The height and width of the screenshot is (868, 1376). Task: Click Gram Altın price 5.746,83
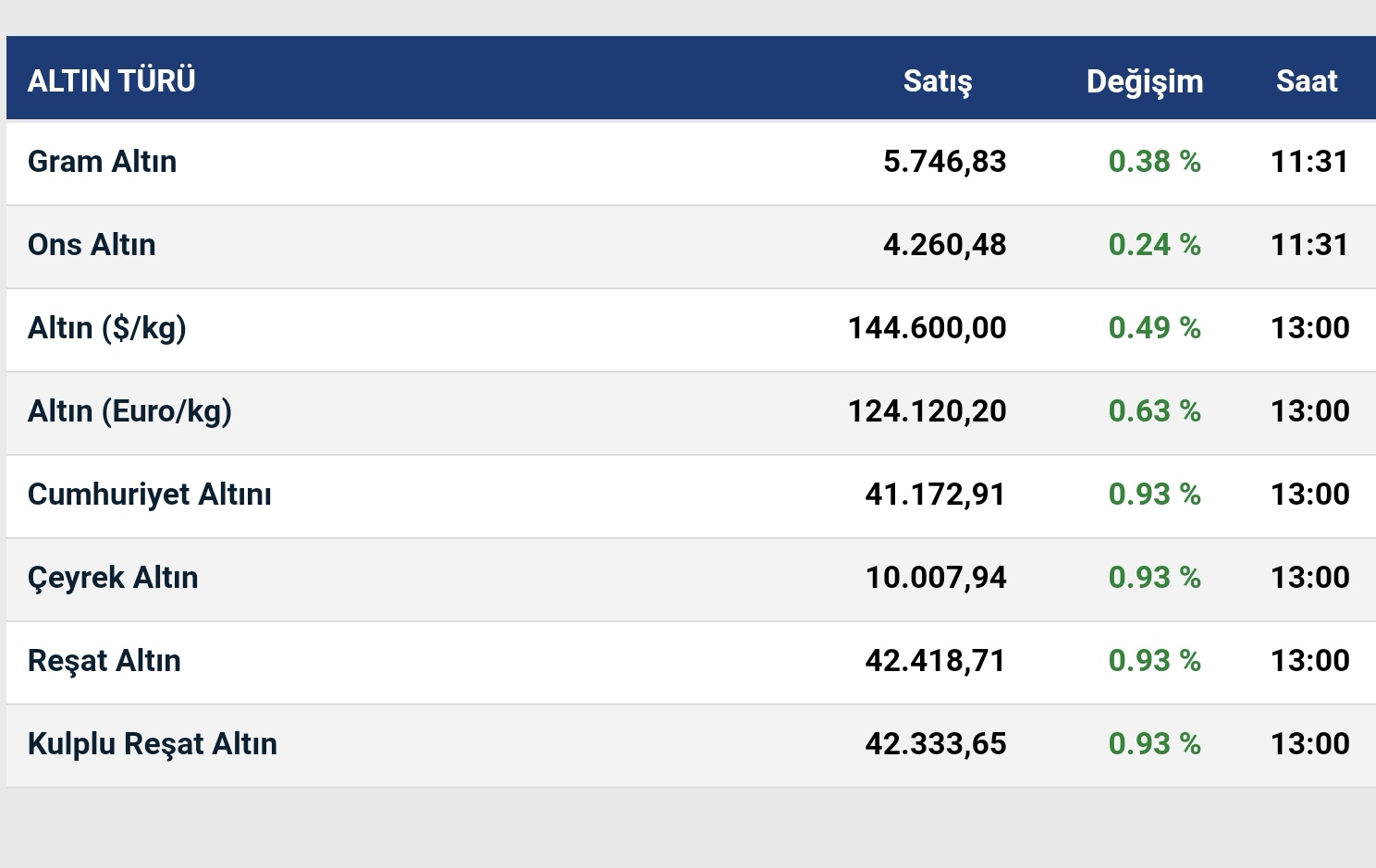pyautogui.click(x=944, y=162)
